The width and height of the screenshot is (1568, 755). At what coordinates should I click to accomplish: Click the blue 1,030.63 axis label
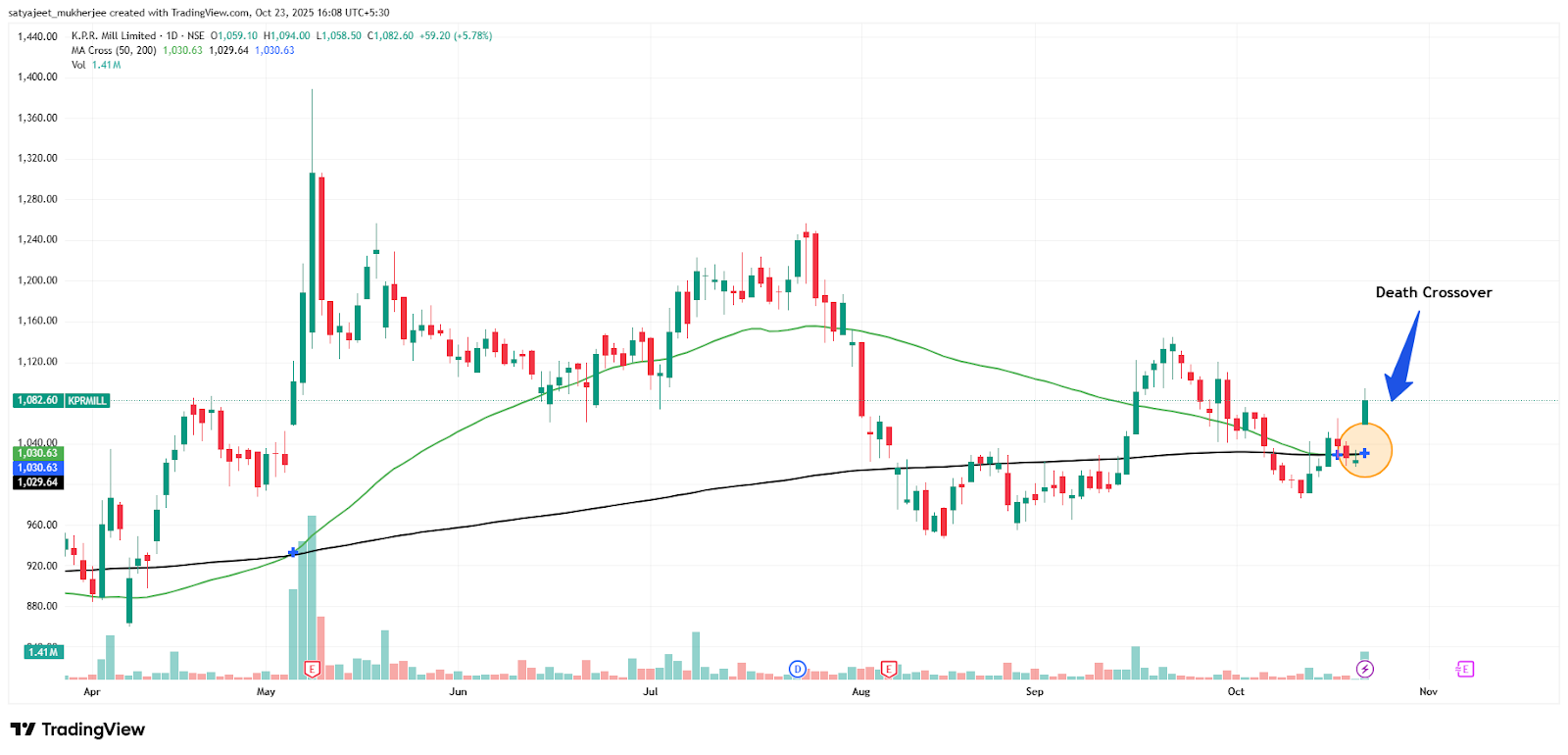pyautogui.click(x=37, y=468)
